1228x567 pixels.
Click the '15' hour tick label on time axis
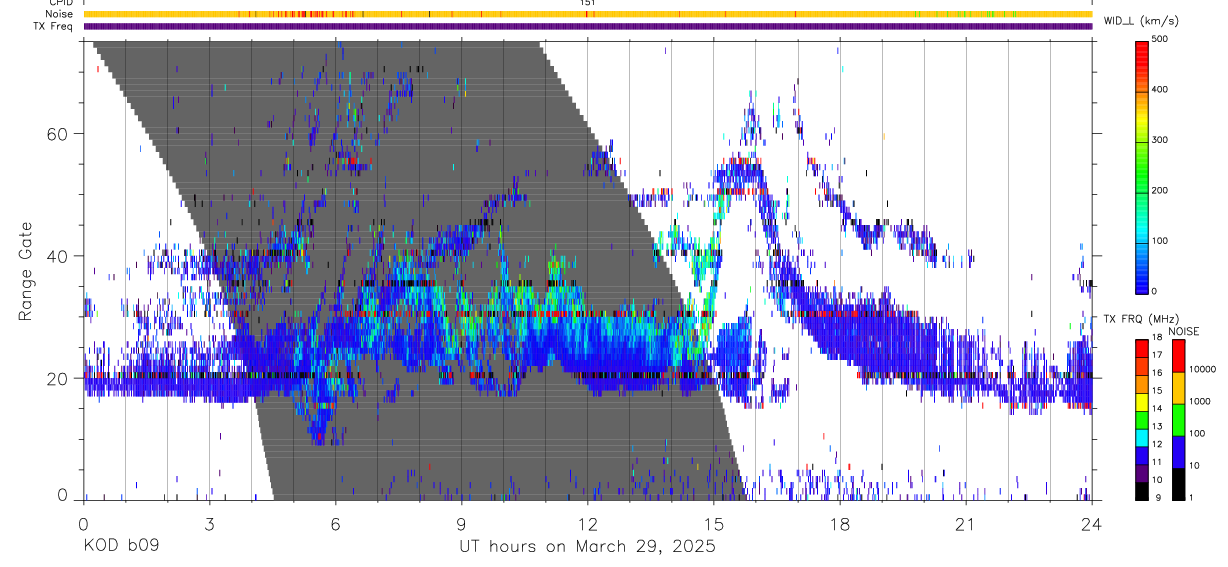(x=714, y=523)
